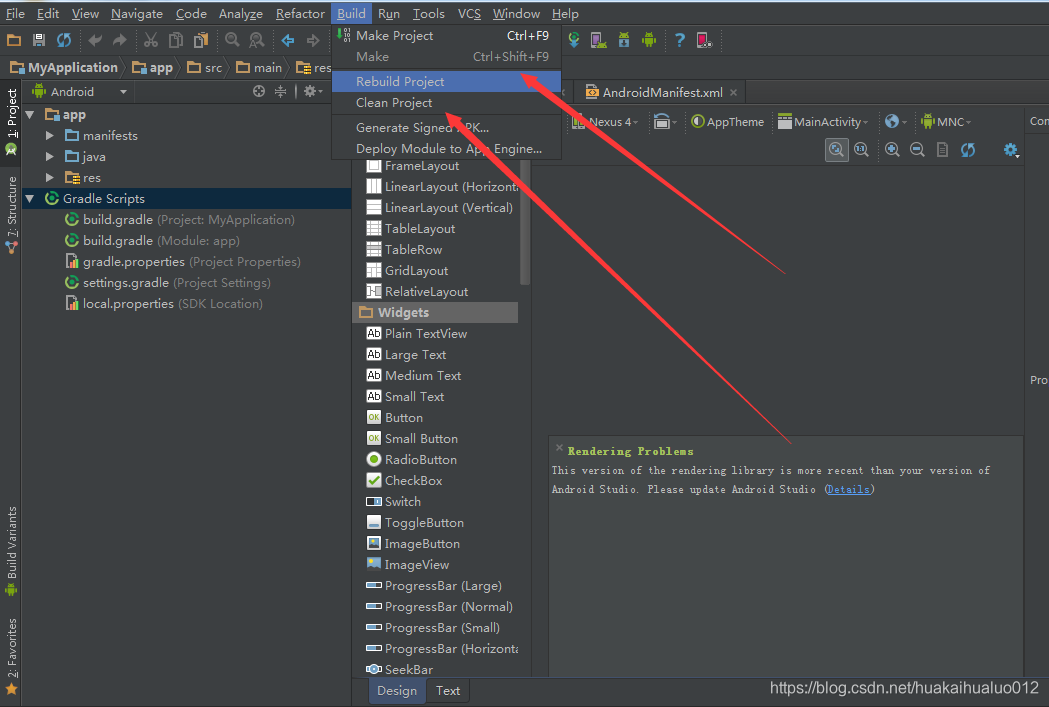This screenshot has width=1049, height=707.
Task: Click the Sync Project with Gradle icon
Action: (x=574, y=40)
